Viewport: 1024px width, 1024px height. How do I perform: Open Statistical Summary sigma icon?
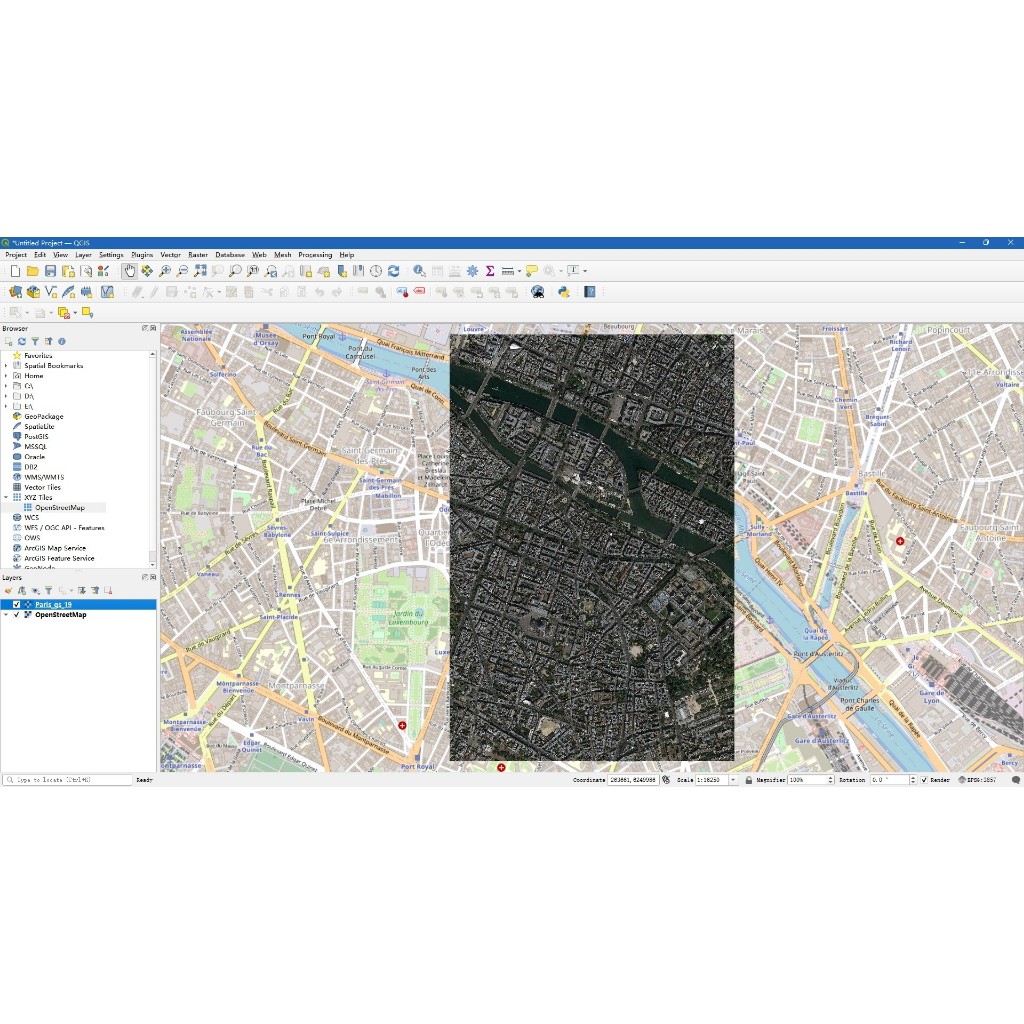pos(490,271)
